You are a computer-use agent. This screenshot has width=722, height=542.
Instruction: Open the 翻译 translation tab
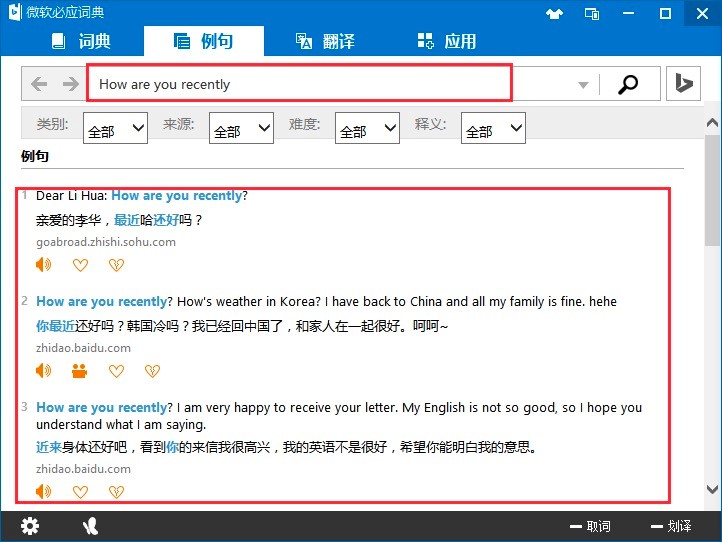[x=325, y=41]
